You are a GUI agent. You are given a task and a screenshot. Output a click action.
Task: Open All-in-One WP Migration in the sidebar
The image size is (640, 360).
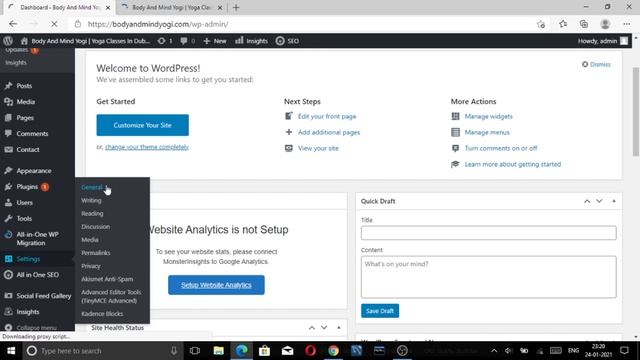(37, 238)
